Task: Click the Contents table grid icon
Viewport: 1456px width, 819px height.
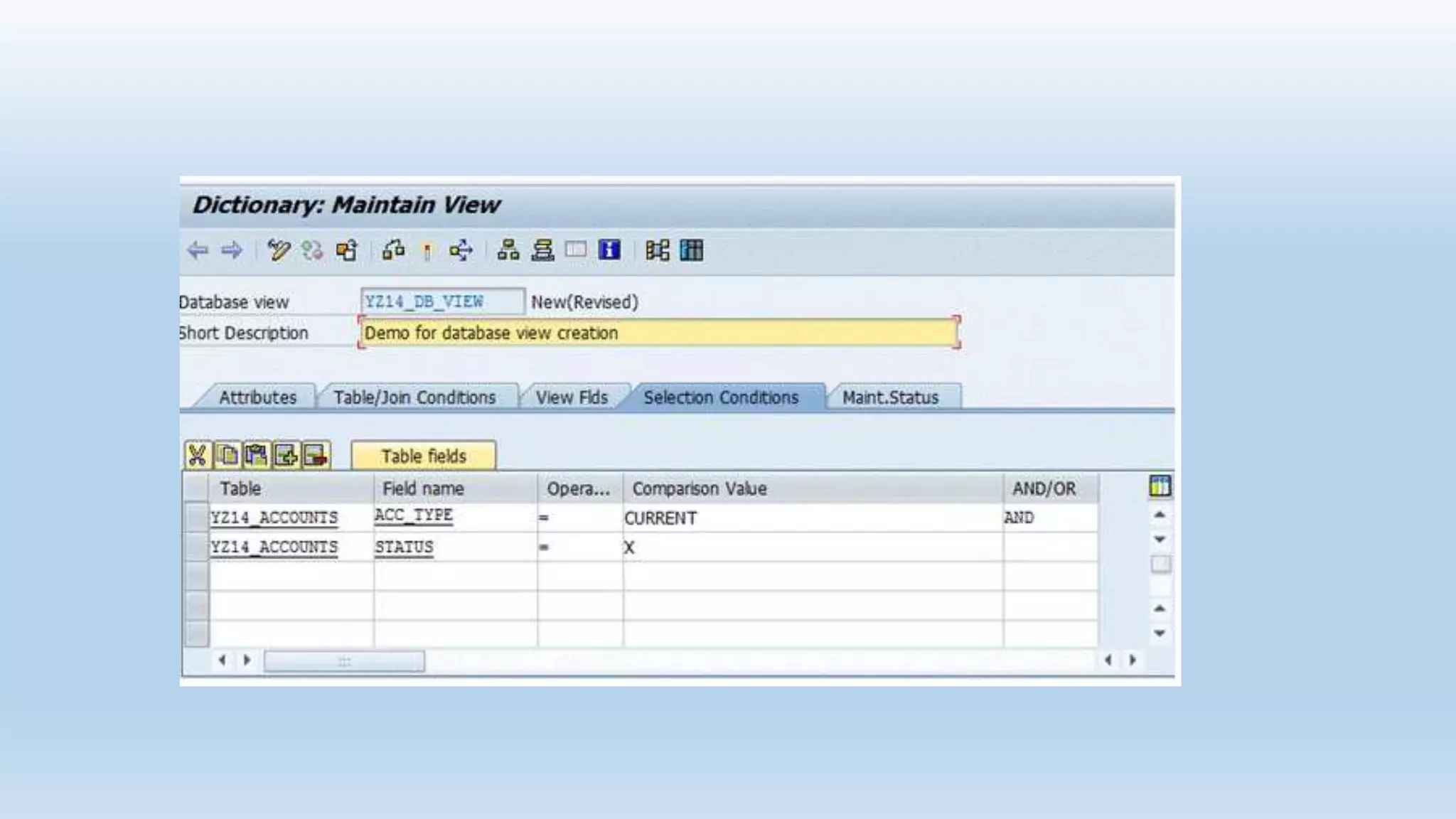Action: (692, 250)
